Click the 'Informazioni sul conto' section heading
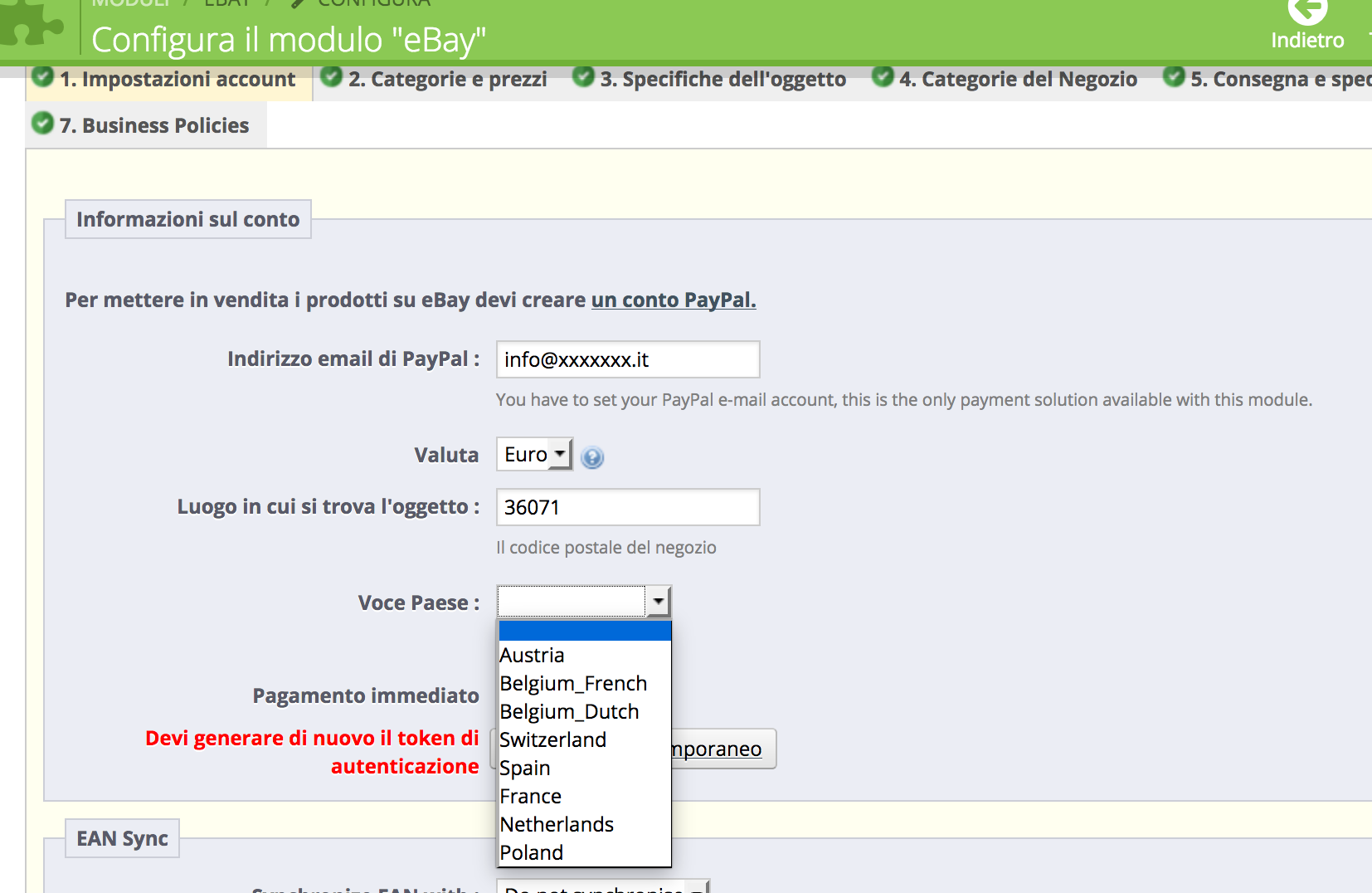This screenshot has height=893, width=1372. pos(188,219)
